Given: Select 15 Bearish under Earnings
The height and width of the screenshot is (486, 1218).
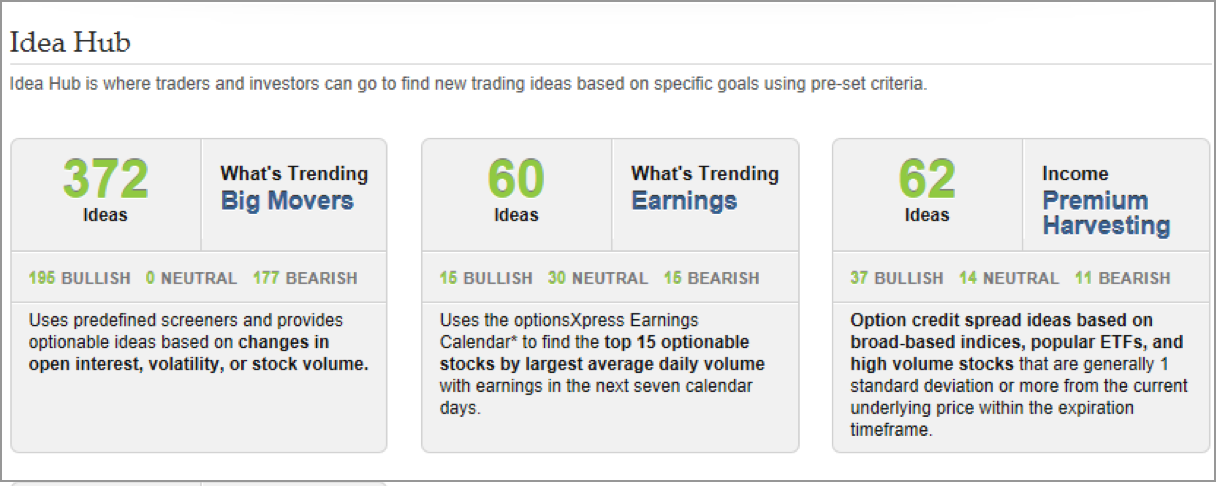Looking at the screenshot, I should coord(711,278).
